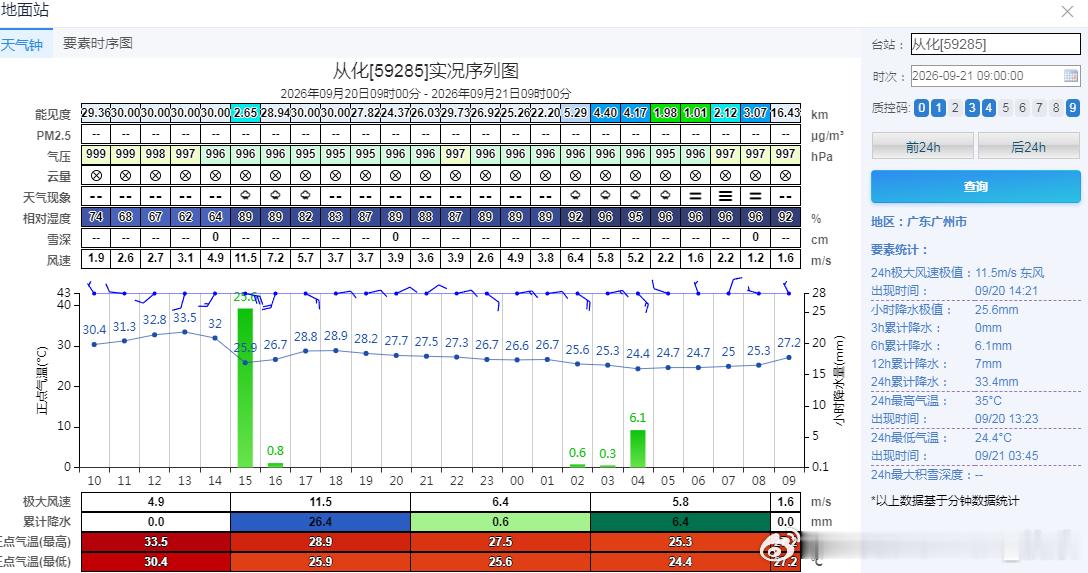Click the blue 查询 button

976,186
